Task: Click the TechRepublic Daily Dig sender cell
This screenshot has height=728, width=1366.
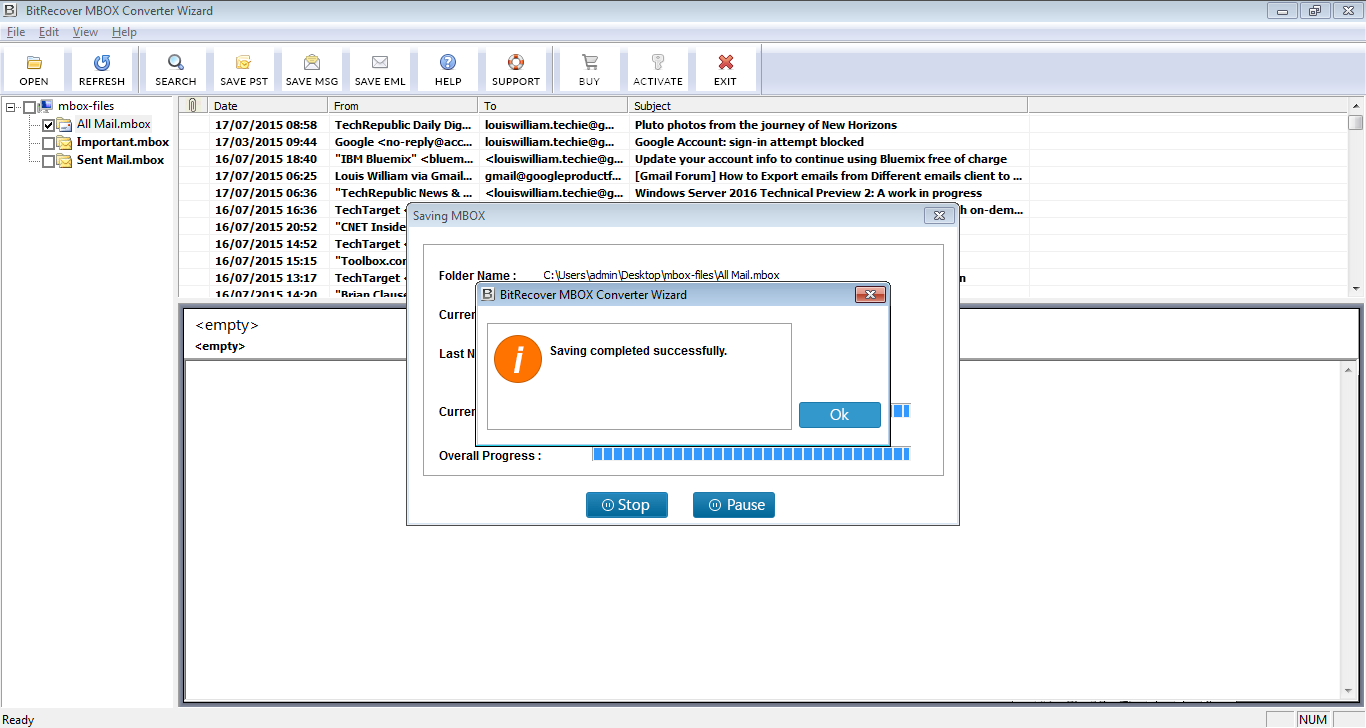Action: (x=403, y=125)
